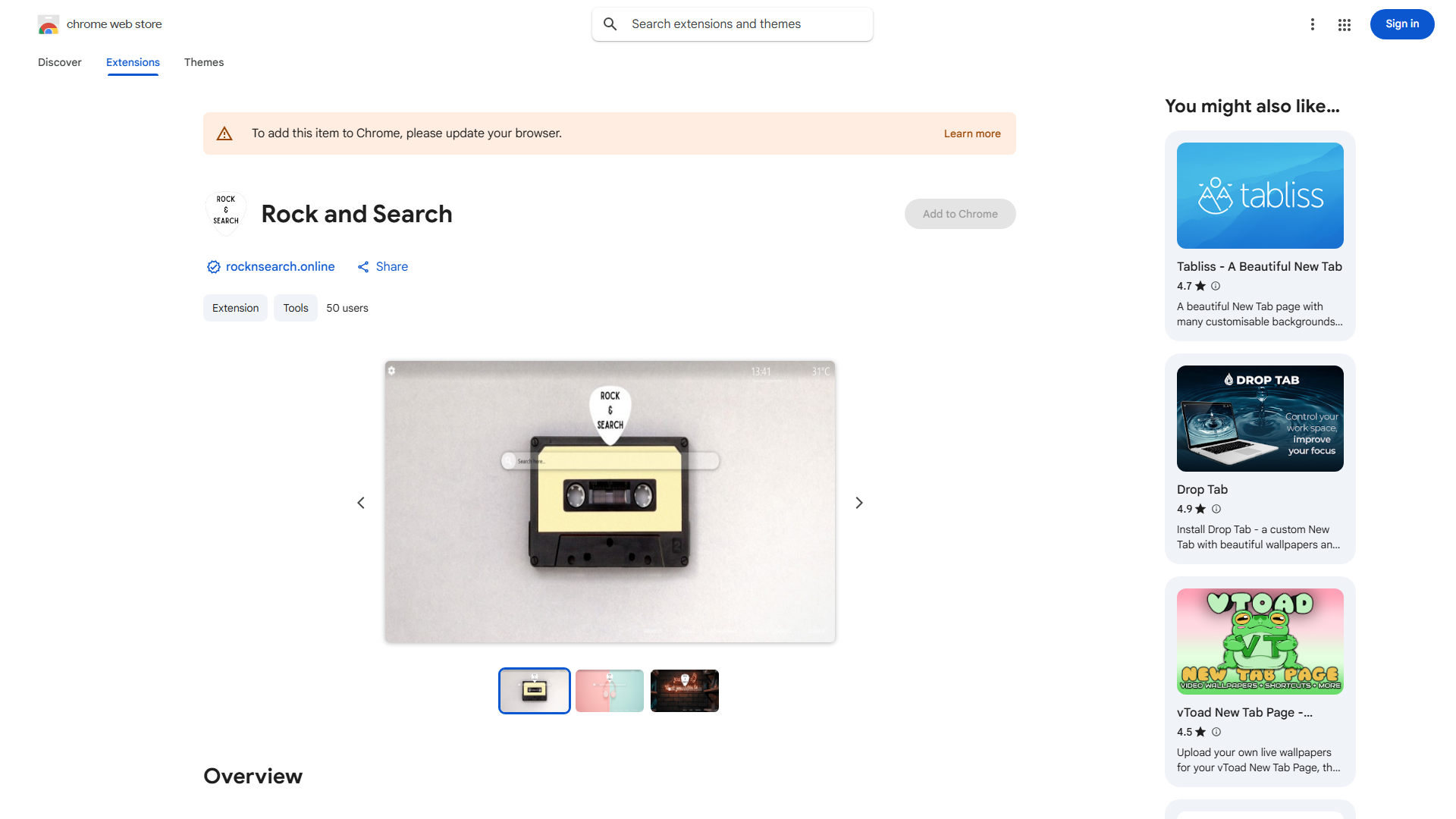Click info icon beside Drop Tab rating
This screenshot has width=1456, height=819.
point(1216,509)
